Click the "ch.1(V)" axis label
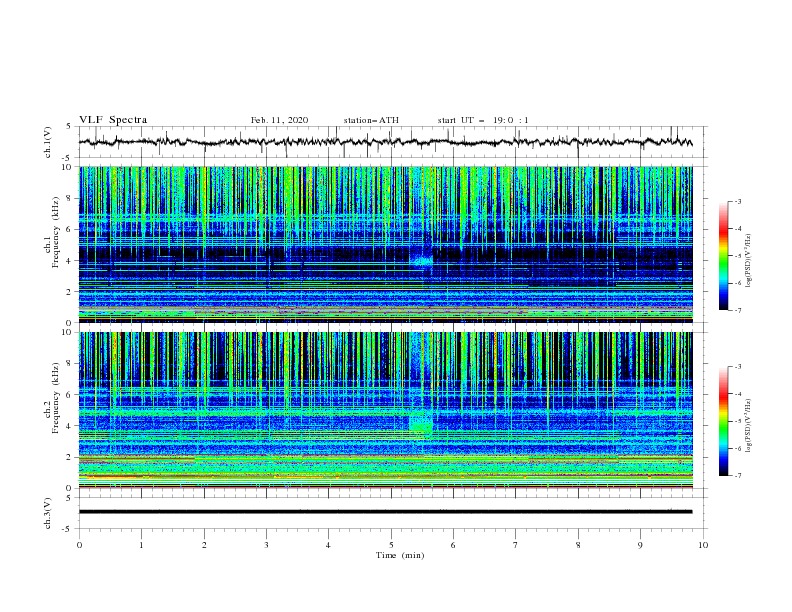Viewport: 792px width, 612px height. tap(48, 142)
